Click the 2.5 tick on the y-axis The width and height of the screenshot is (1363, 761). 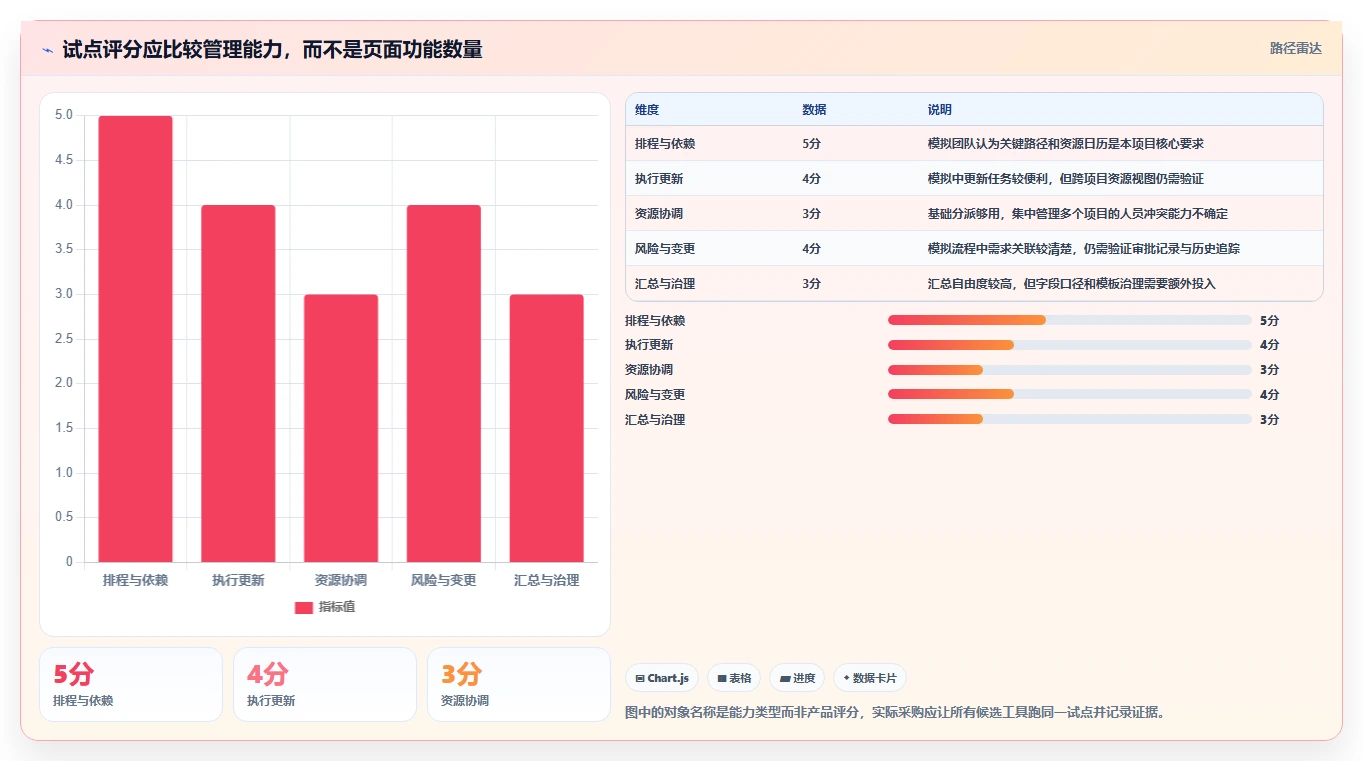point(63,339)
